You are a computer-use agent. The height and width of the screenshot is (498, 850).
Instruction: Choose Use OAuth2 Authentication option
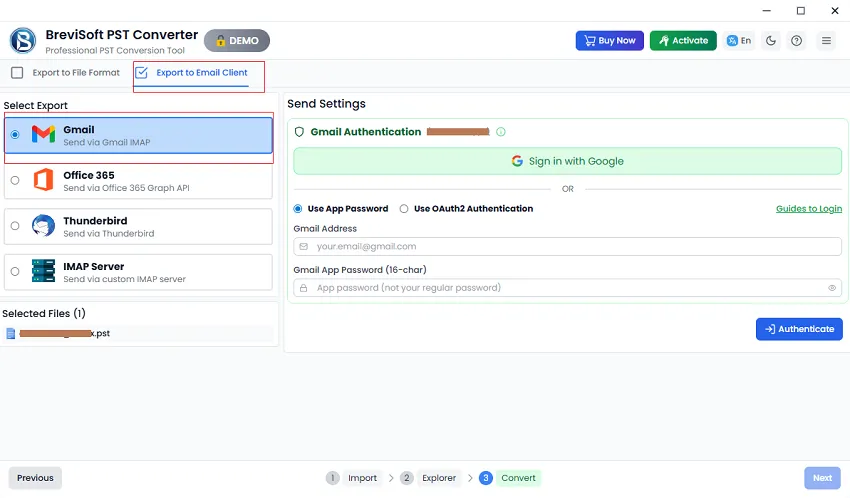point(404,209)
